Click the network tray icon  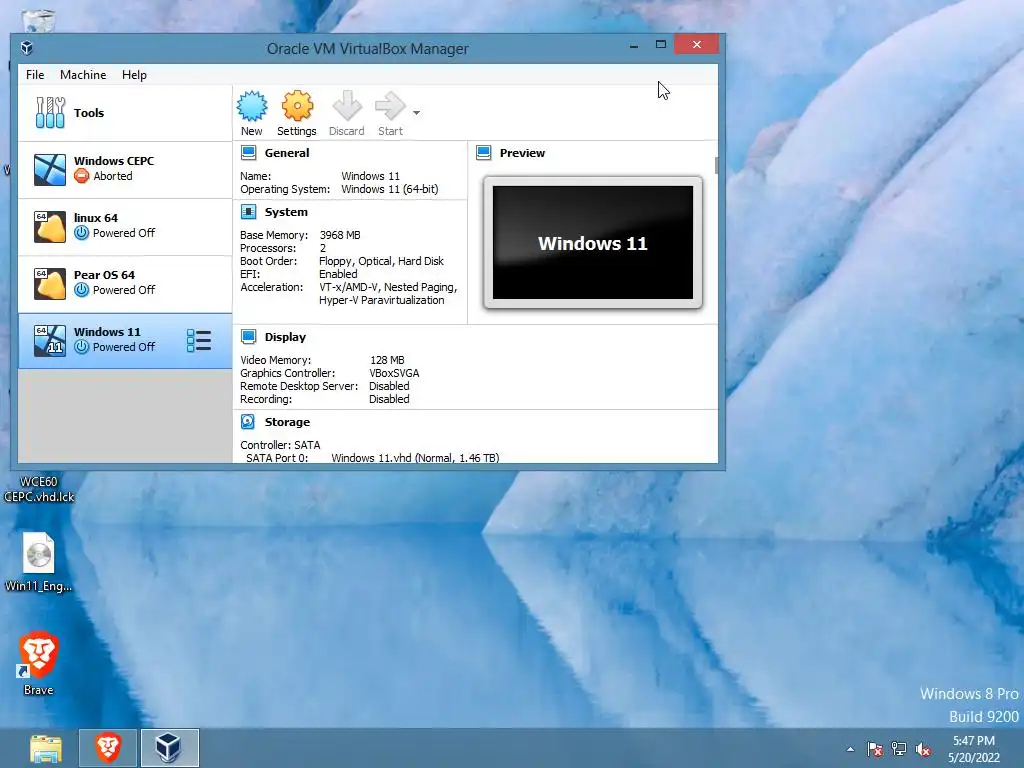click(x=899, y=749)
